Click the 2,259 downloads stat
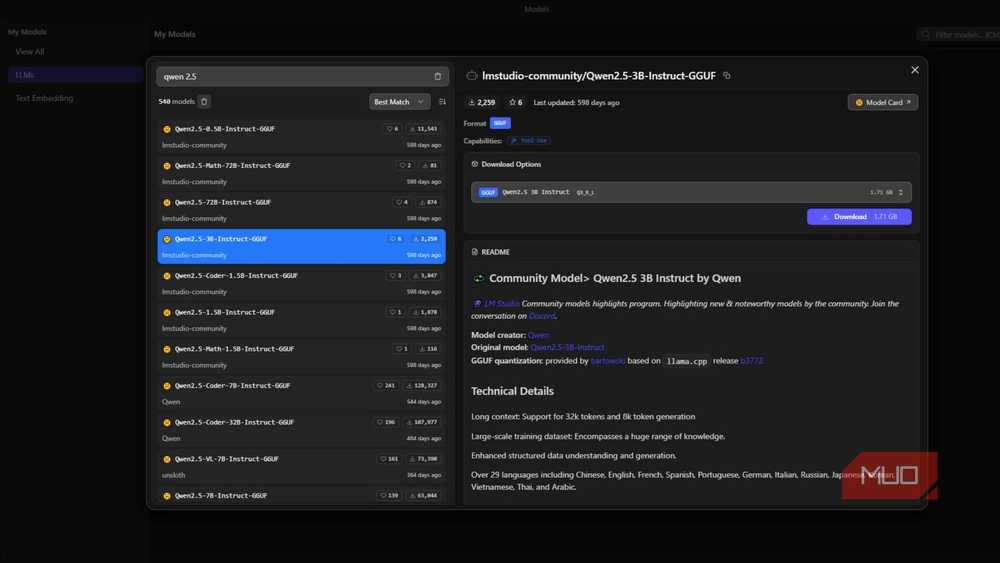Image resolution: width=1000 pixels, height=563 pixels. (482, 102)
